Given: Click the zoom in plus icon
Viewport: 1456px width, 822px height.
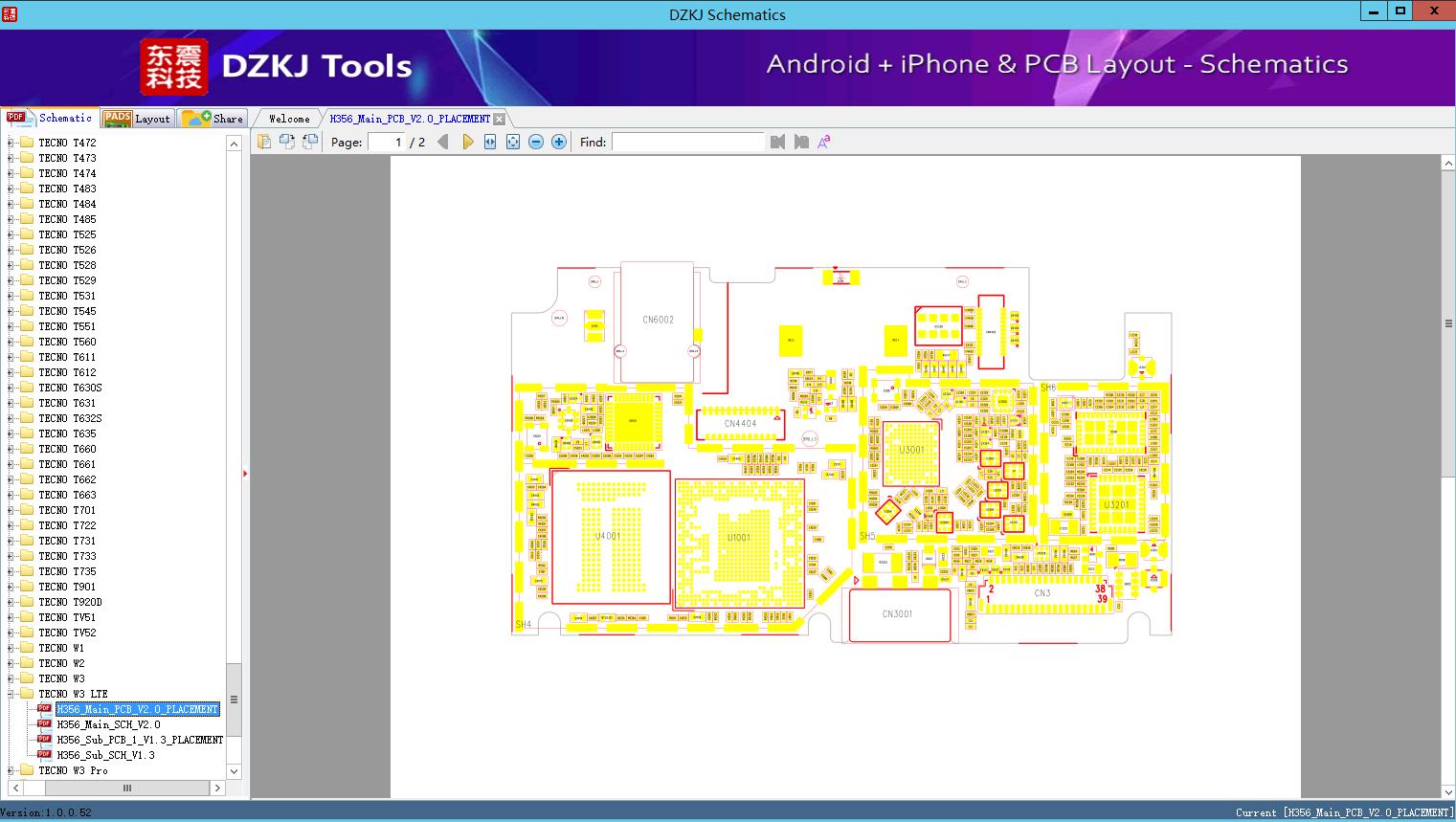Looking at the screenshot, I should pos(559,142).
